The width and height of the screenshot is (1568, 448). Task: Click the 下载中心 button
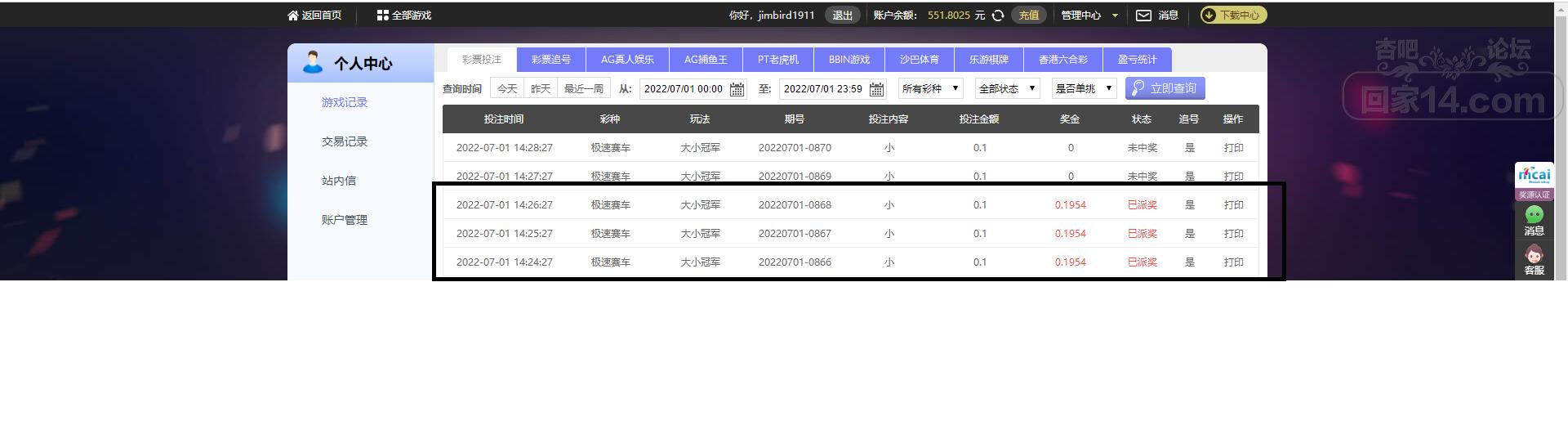pyautogui.click(x=1233, y=15)
